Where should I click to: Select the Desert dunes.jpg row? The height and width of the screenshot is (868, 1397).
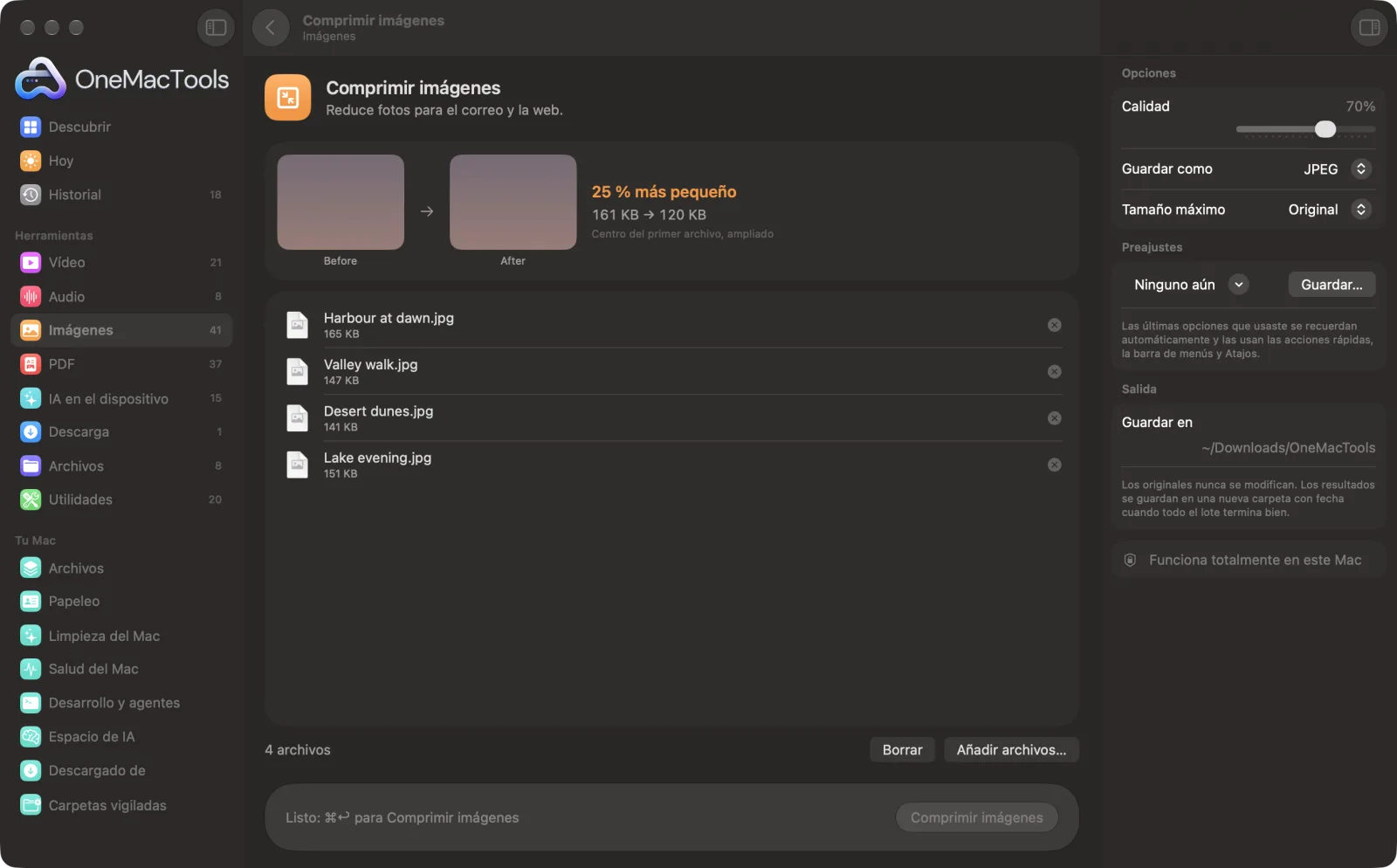[x=671, y=418]
